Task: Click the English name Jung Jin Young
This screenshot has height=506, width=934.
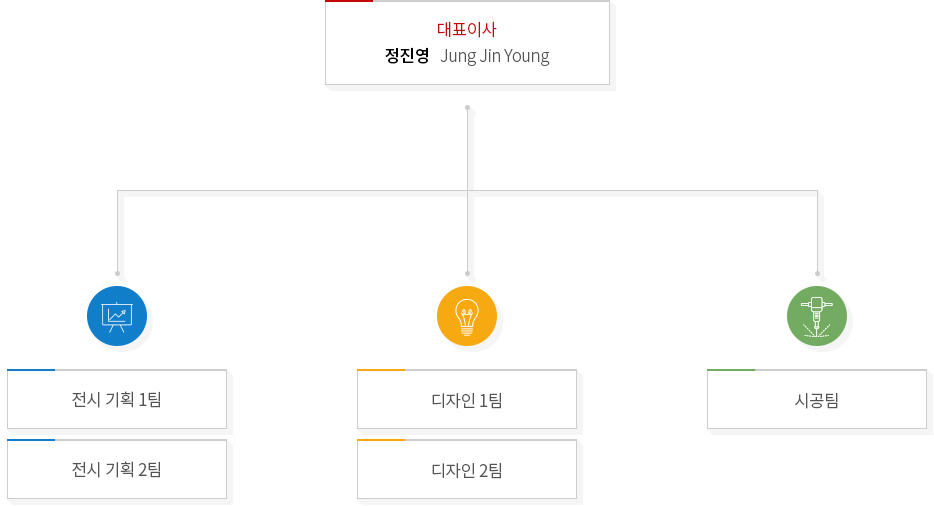Action: pyautogui.click(x=495, y=56)
